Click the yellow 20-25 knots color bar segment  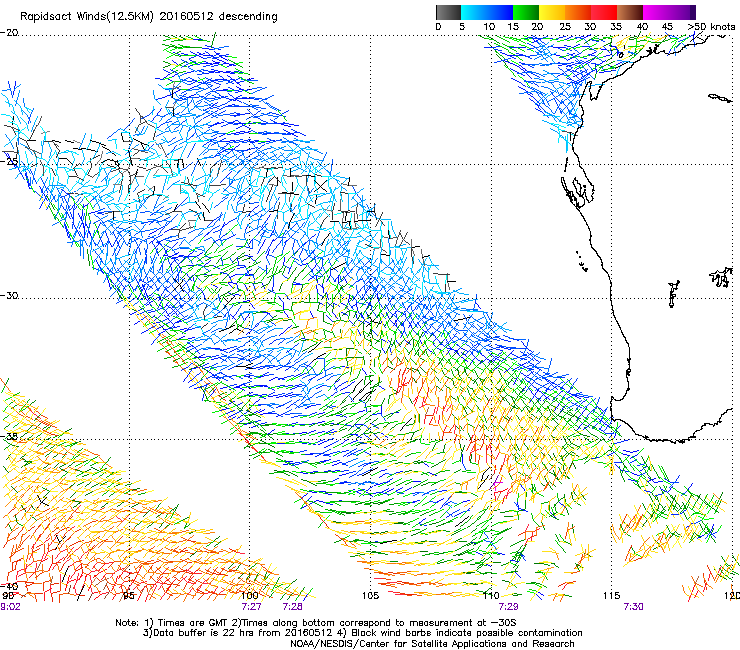pyautogui.click(x=552, y=12)
